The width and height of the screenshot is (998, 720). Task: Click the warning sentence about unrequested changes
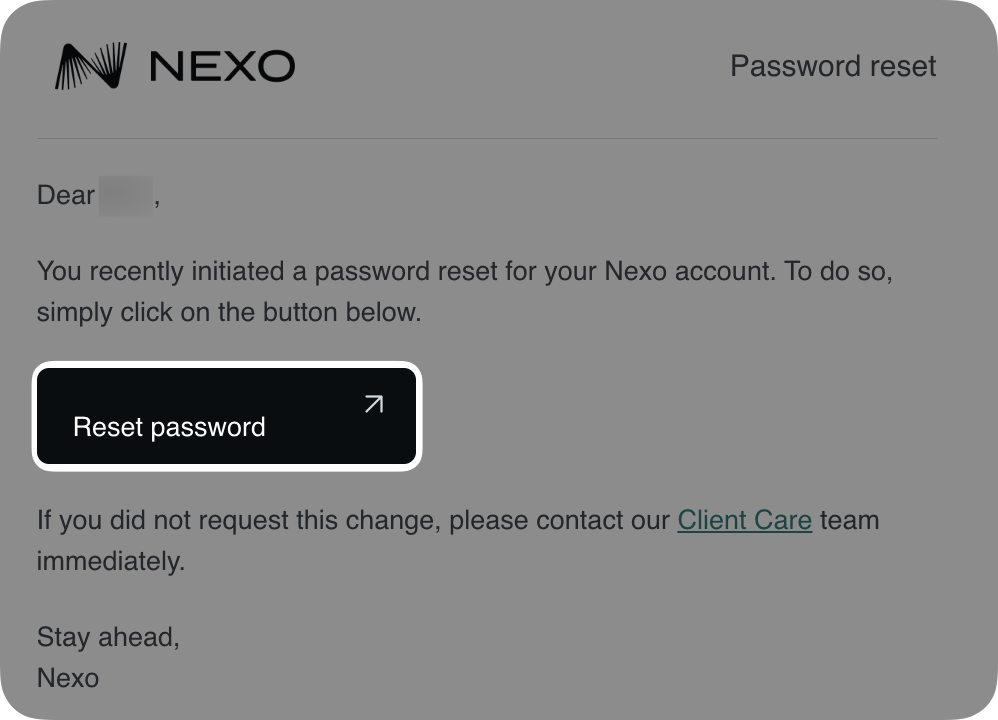[x=458, y=540]
